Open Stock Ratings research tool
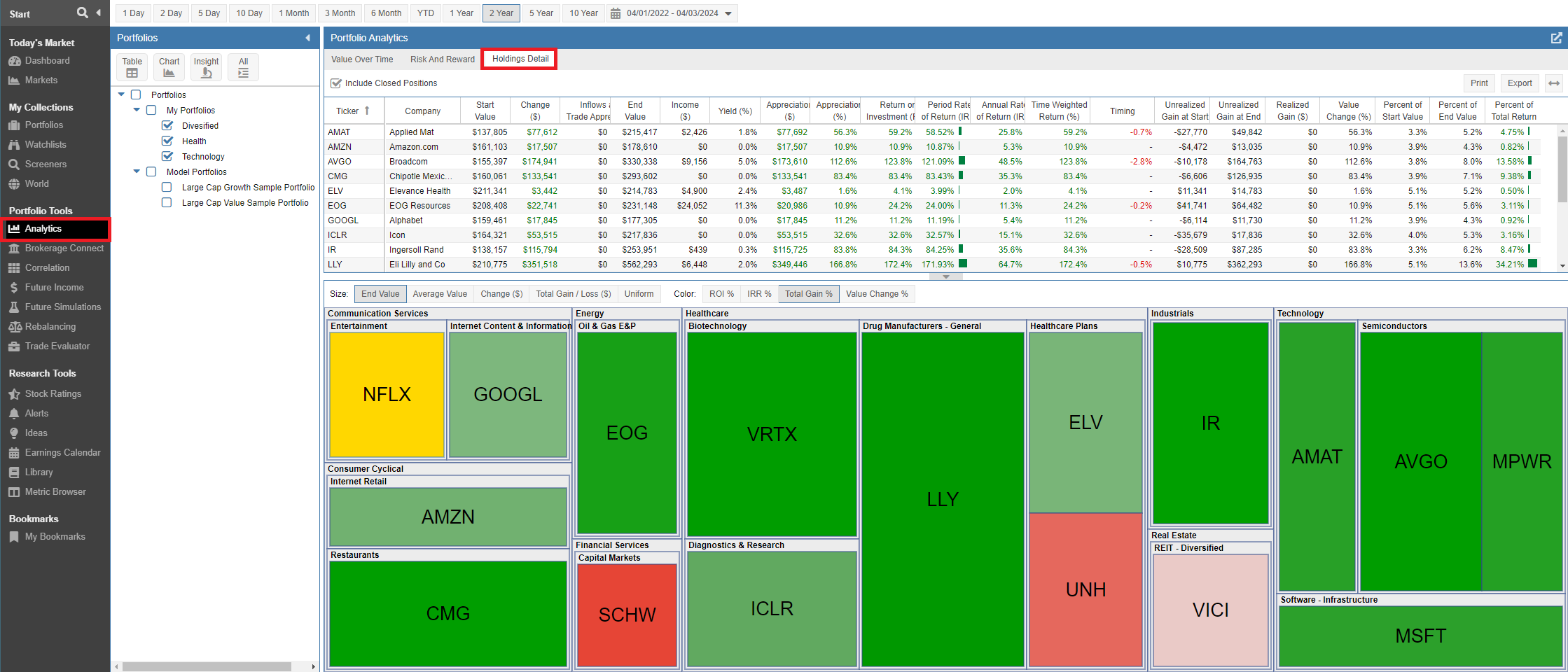 point(53,394)
